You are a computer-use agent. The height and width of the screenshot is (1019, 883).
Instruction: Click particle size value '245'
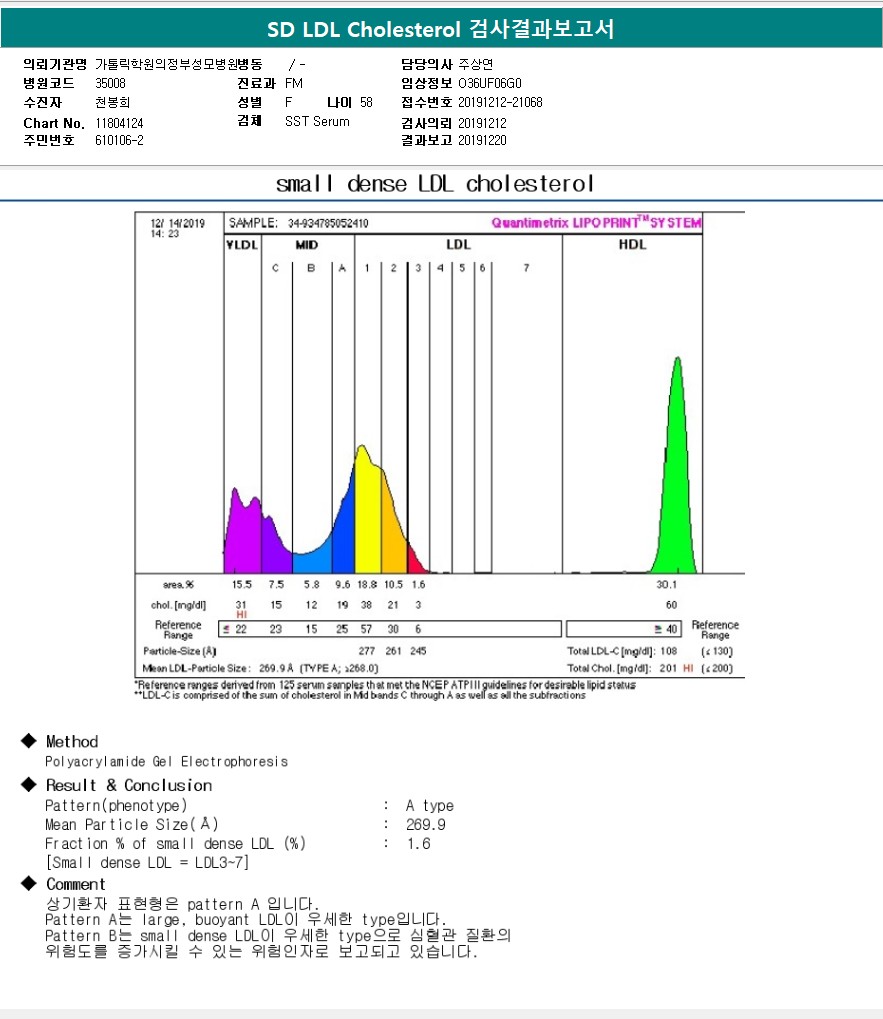tap(418, 651)
